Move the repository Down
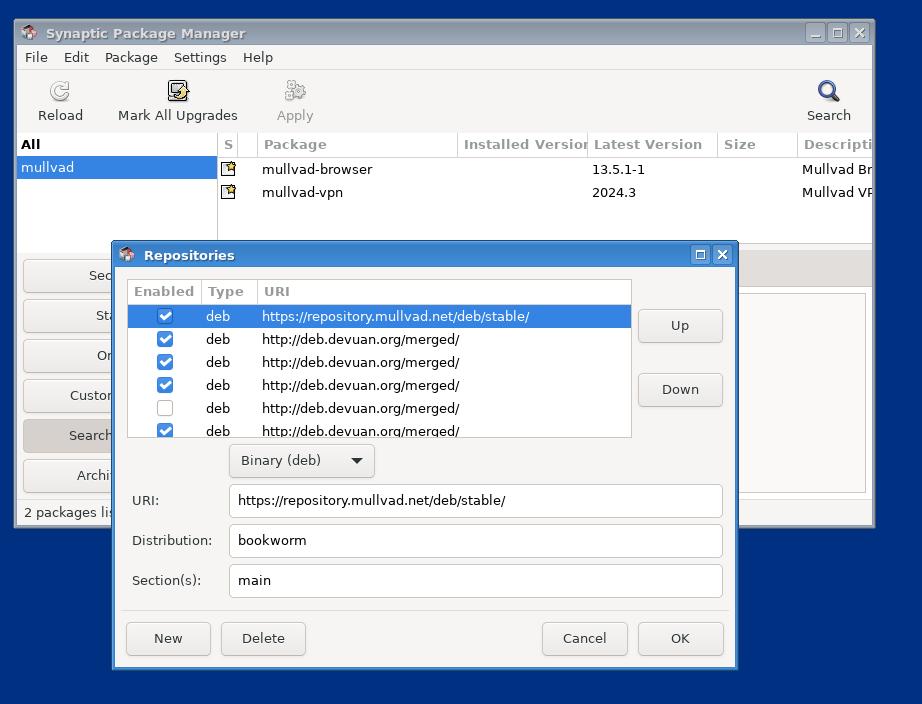Viewport: 922px width, 704px height. [680, 389]
